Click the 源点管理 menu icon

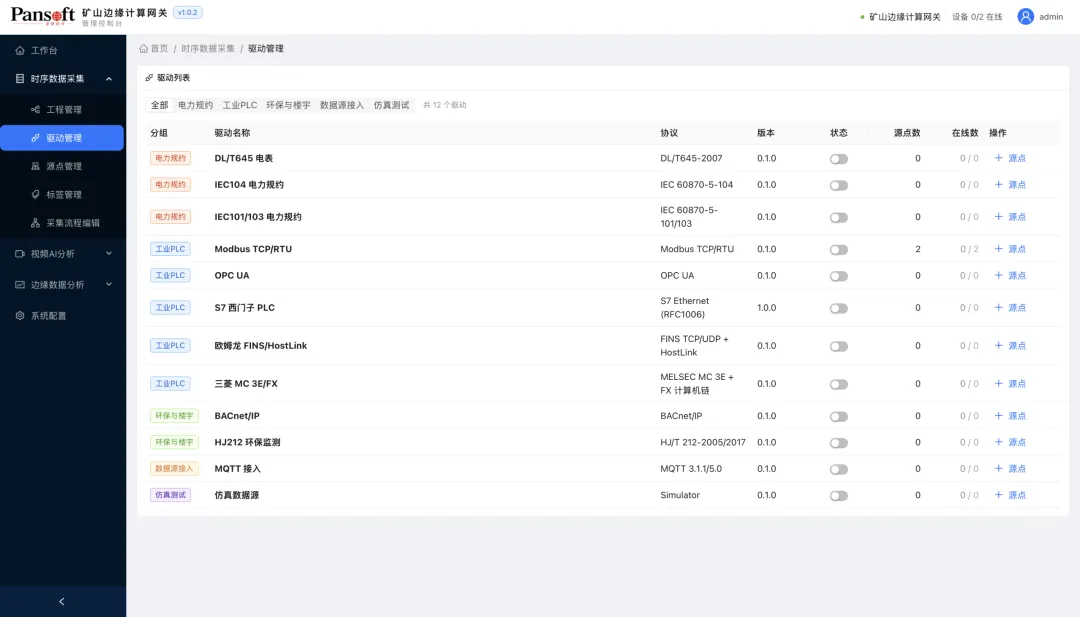[35, 166]
